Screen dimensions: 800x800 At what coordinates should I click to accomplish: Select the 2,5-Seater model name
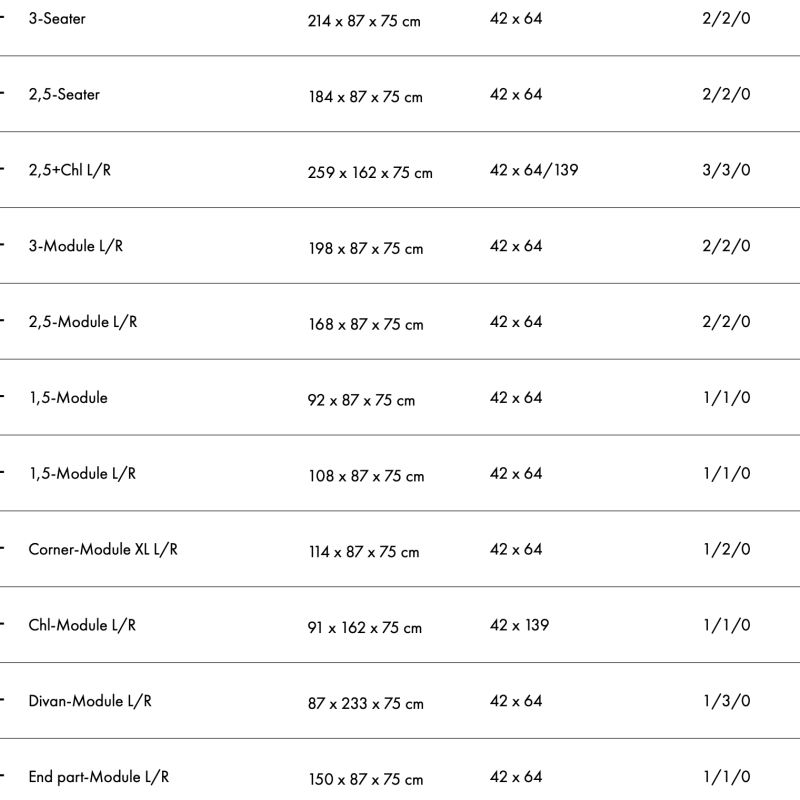64,95
